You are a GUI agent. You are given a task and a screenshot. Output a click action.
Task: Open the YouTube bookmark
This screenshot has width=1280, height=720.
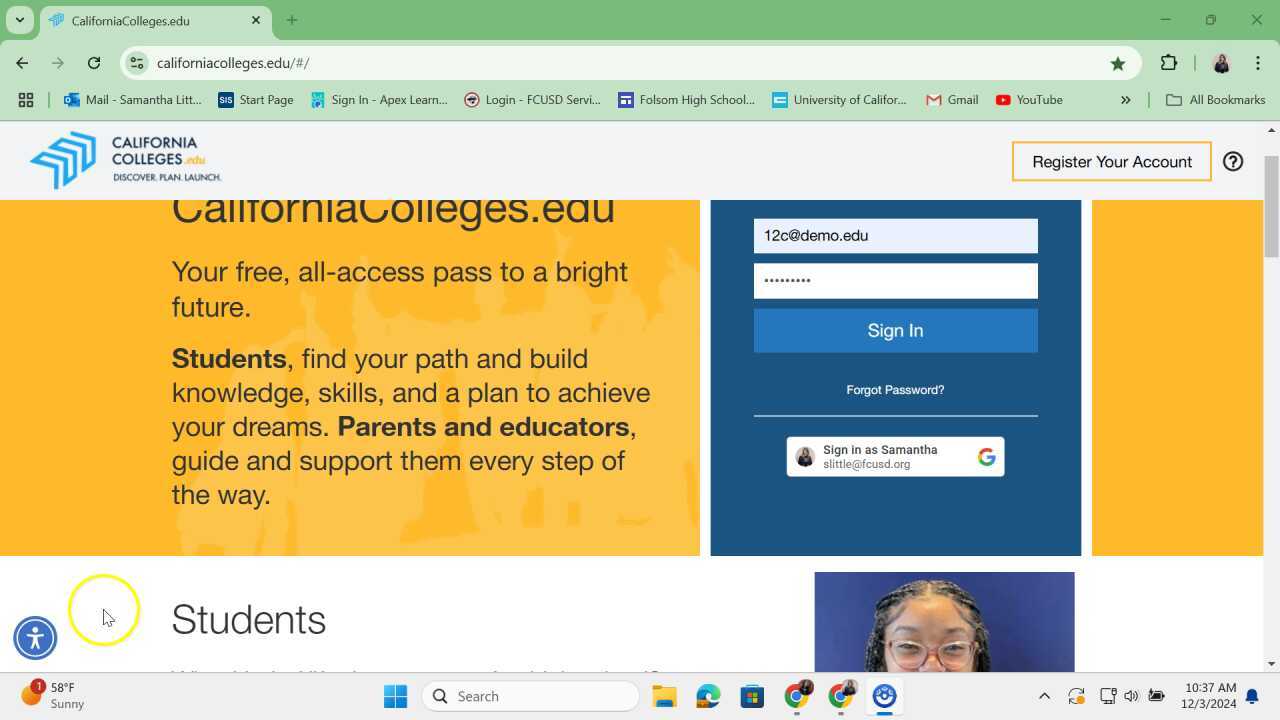(1029, 100)
